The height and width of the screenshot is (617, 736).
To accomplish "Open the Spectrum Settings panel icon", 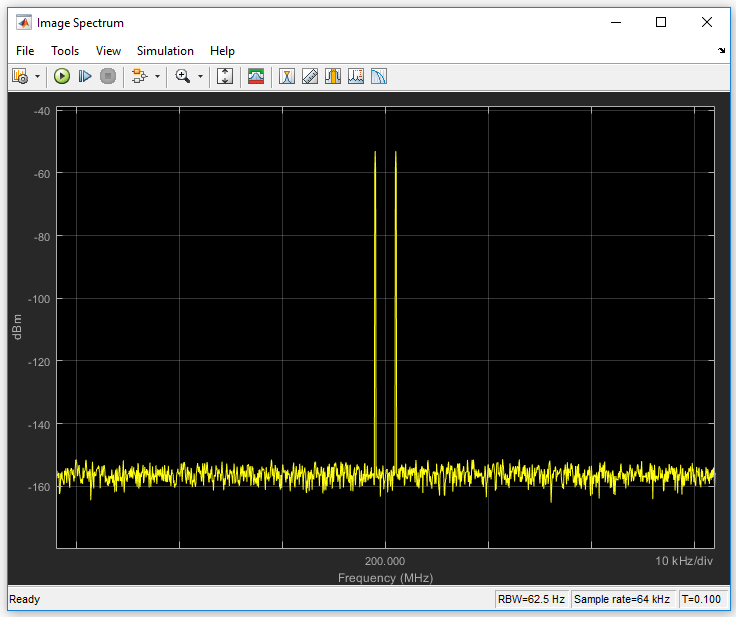I will [19, 76].
